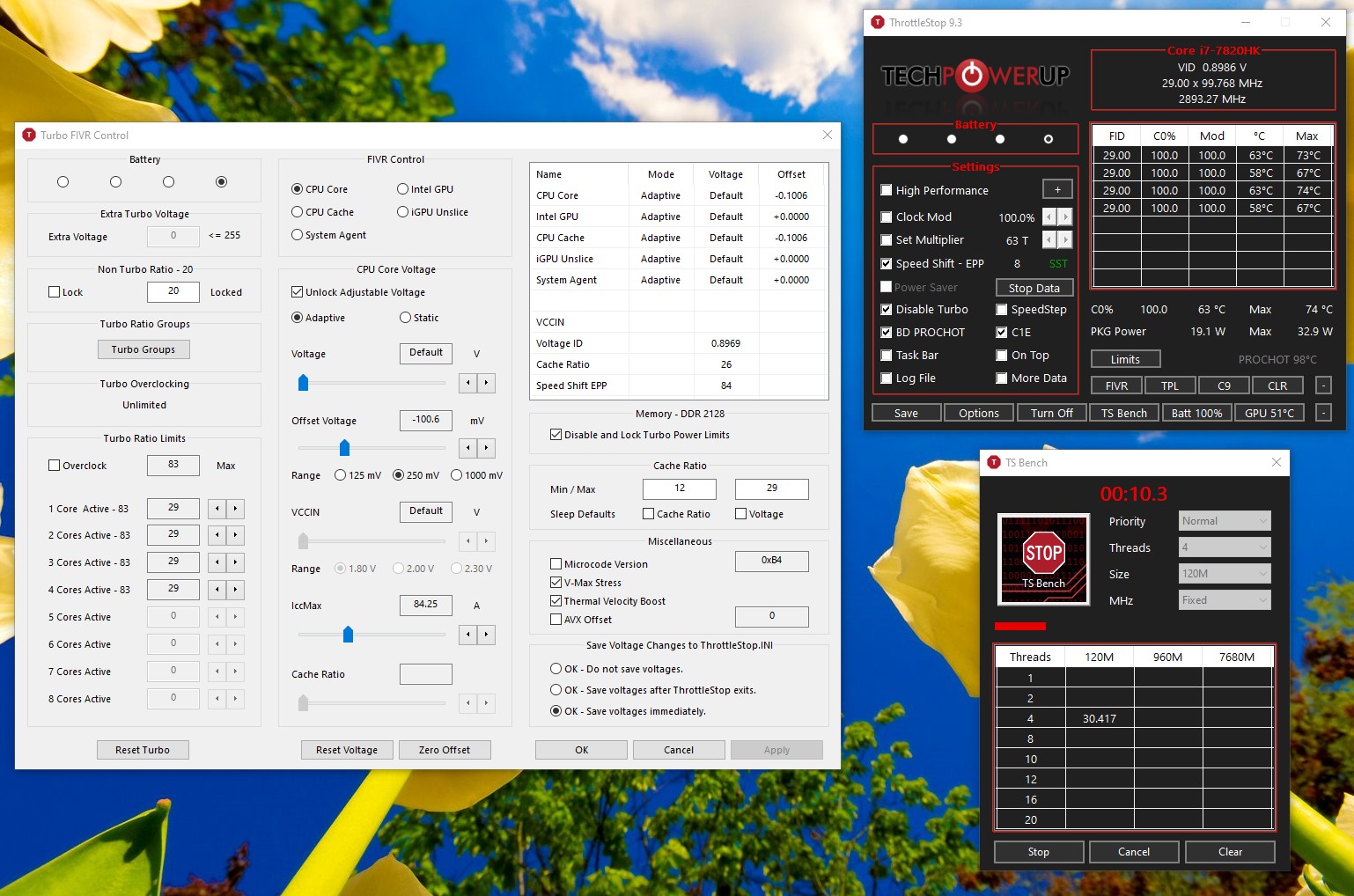The width and height of the screenshot is (1354, 896).
Task: Enable the Overclock checkbox
Action: pos(55,466)
